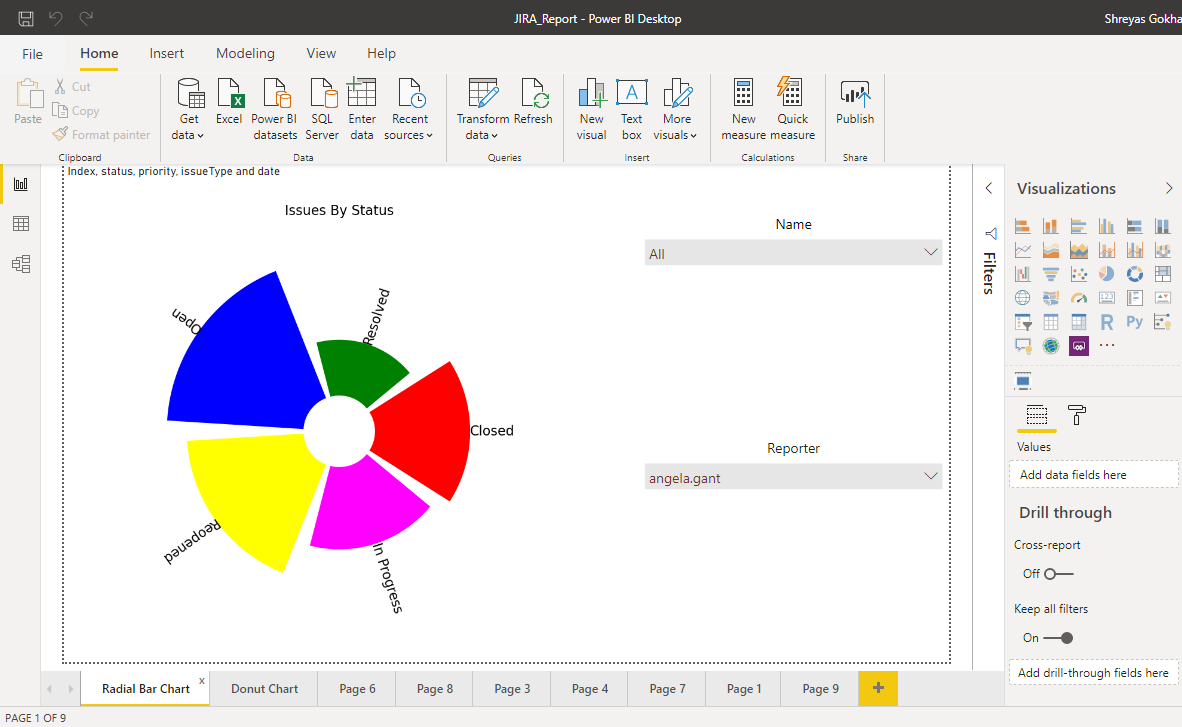This screenshot has width=1182, height=727.
Task: Open the Reporter slicer dropdown
Action: click(x=930, y=477)
